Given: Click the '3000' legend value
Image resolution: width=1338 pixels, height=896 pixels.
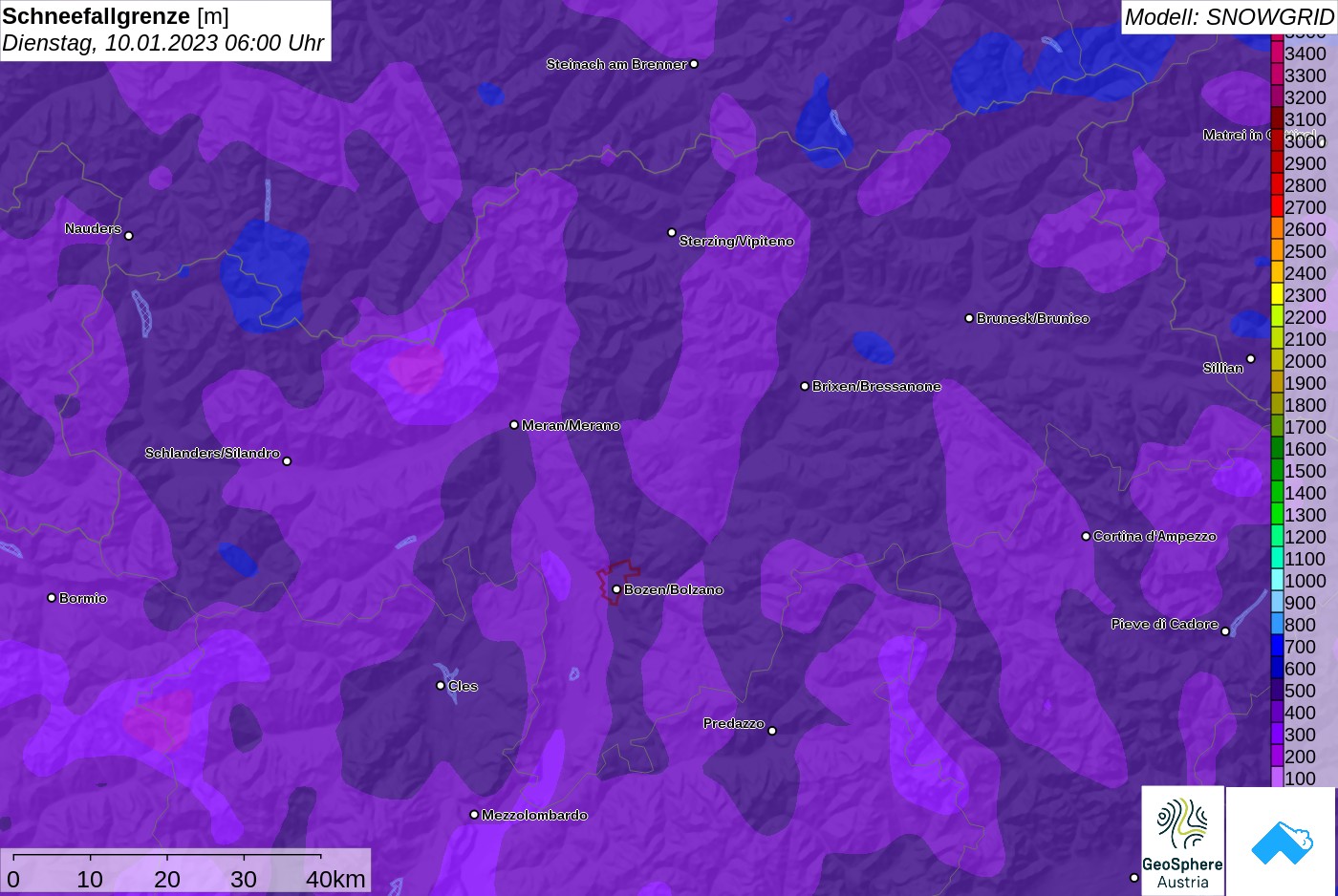Looking at the screenshot, I should pos(1306,141).
